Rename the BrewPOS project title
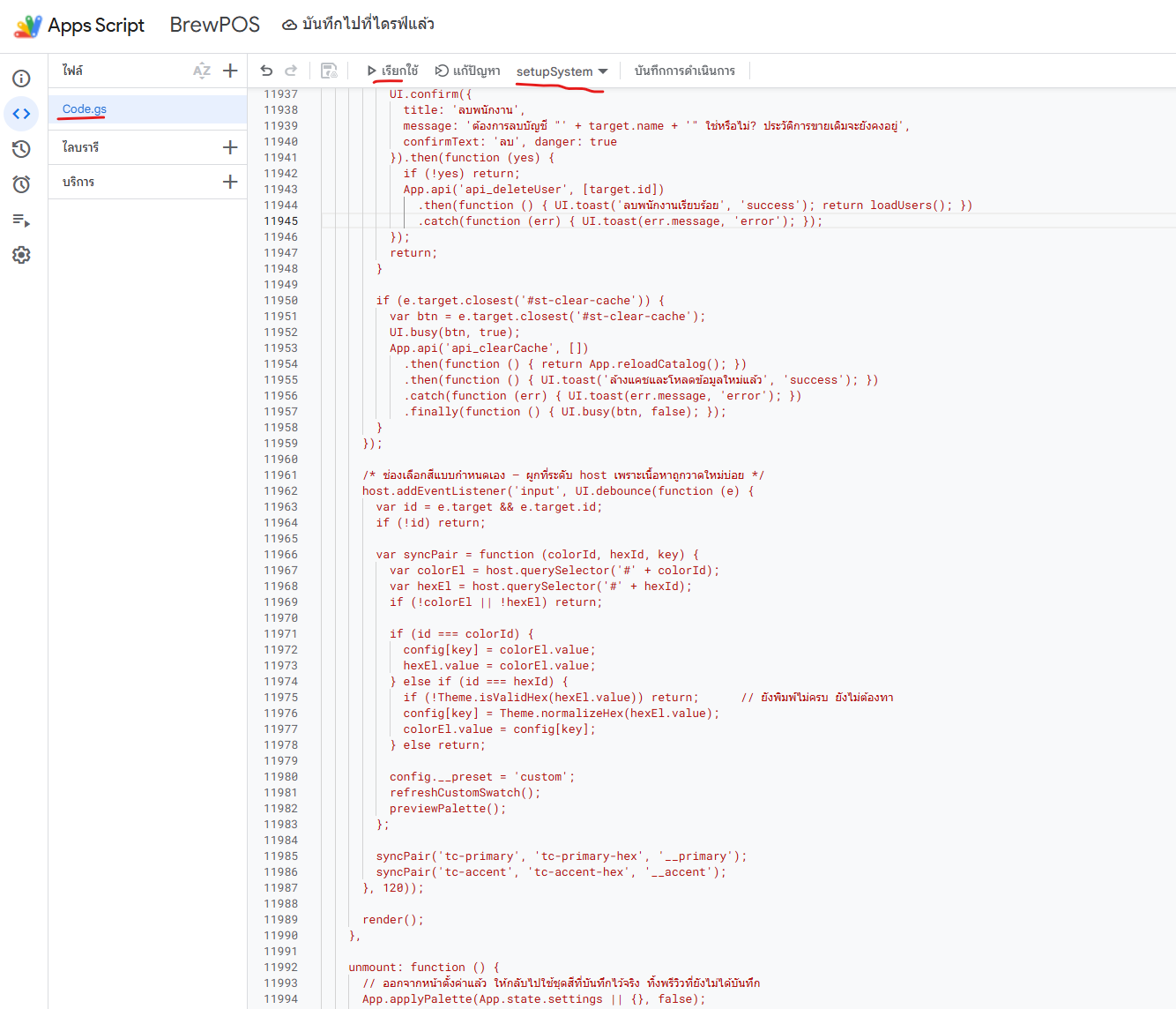 point(215,25)
